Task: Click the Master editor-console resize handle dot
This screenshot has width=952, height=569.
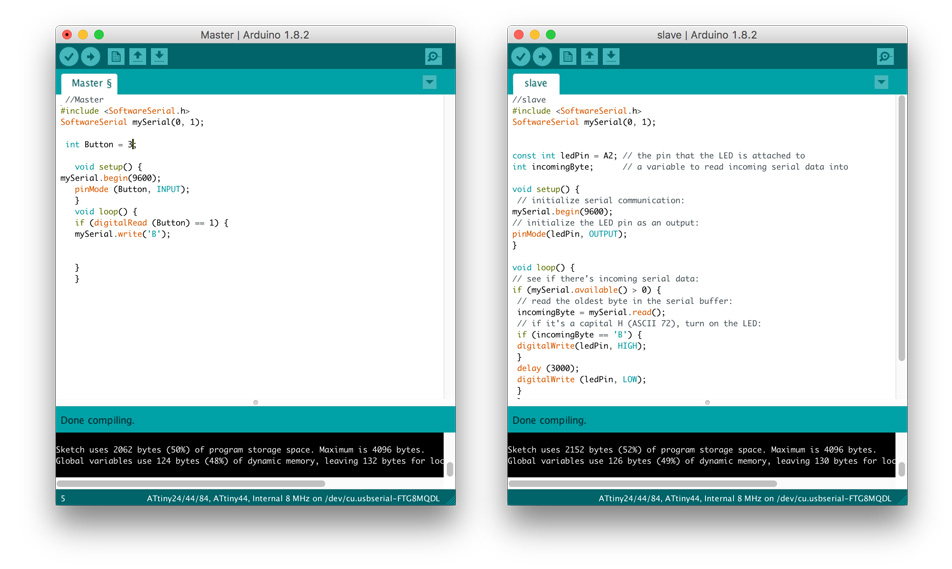Action: pos(256,402)
